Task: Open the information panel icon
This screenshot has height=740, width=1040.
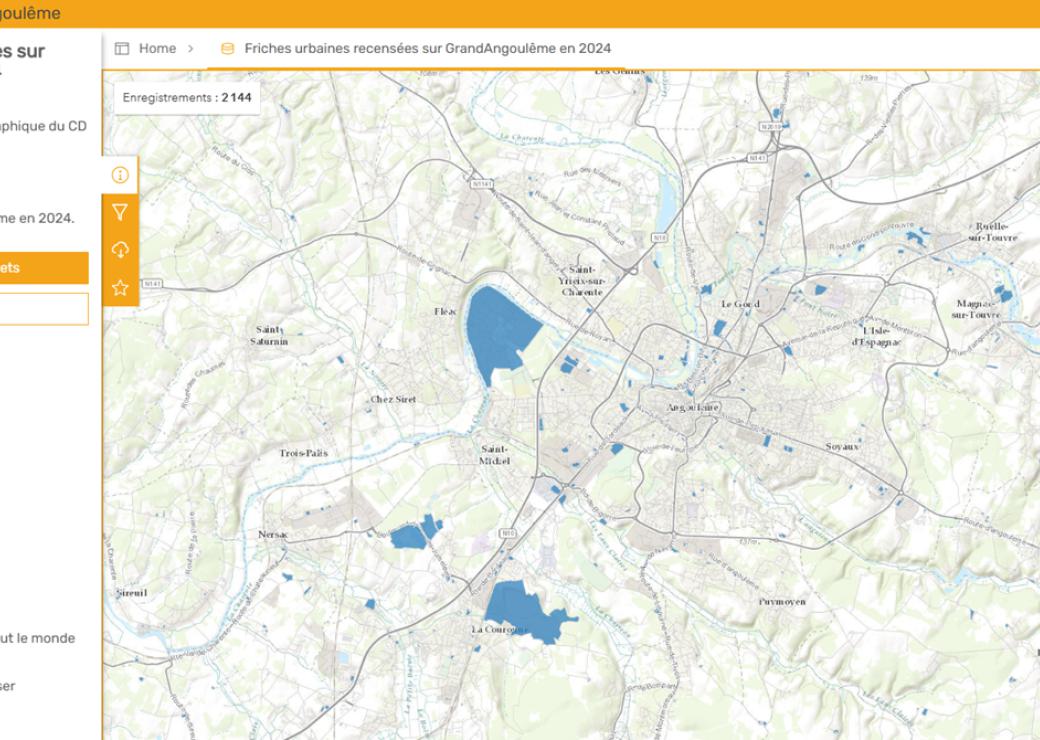Action: tap(120, 175)
